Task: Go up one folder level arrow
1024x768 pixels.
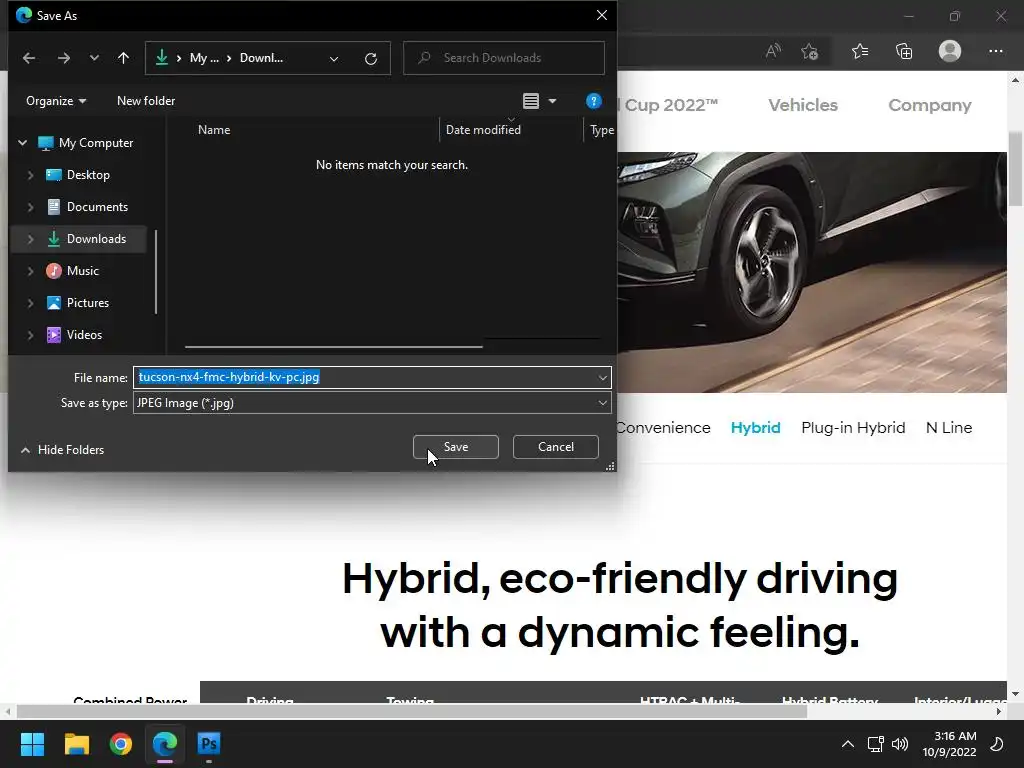Action: pyautogui.click(x=123, y=58)
